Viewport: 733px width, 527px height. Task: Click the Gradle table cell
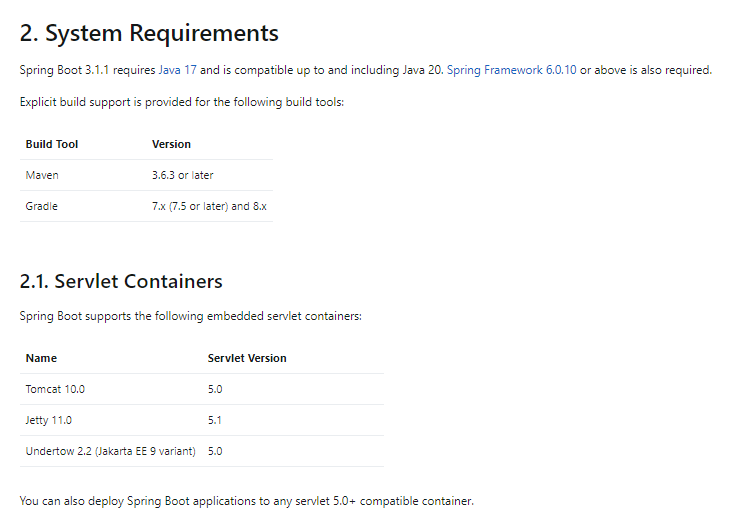click(x=42, y=206)
